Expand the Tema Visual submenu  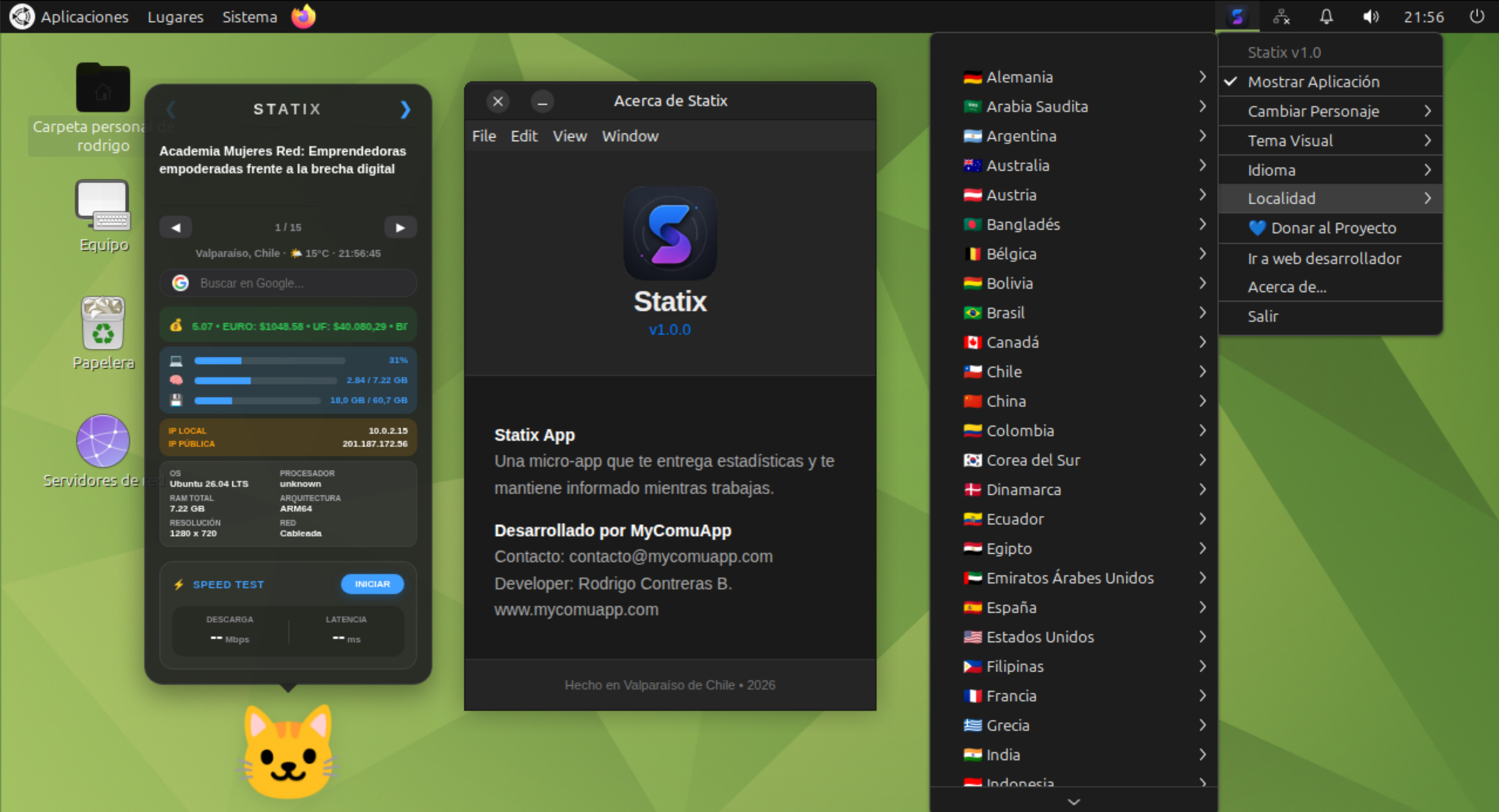[x=1330, y=141]
